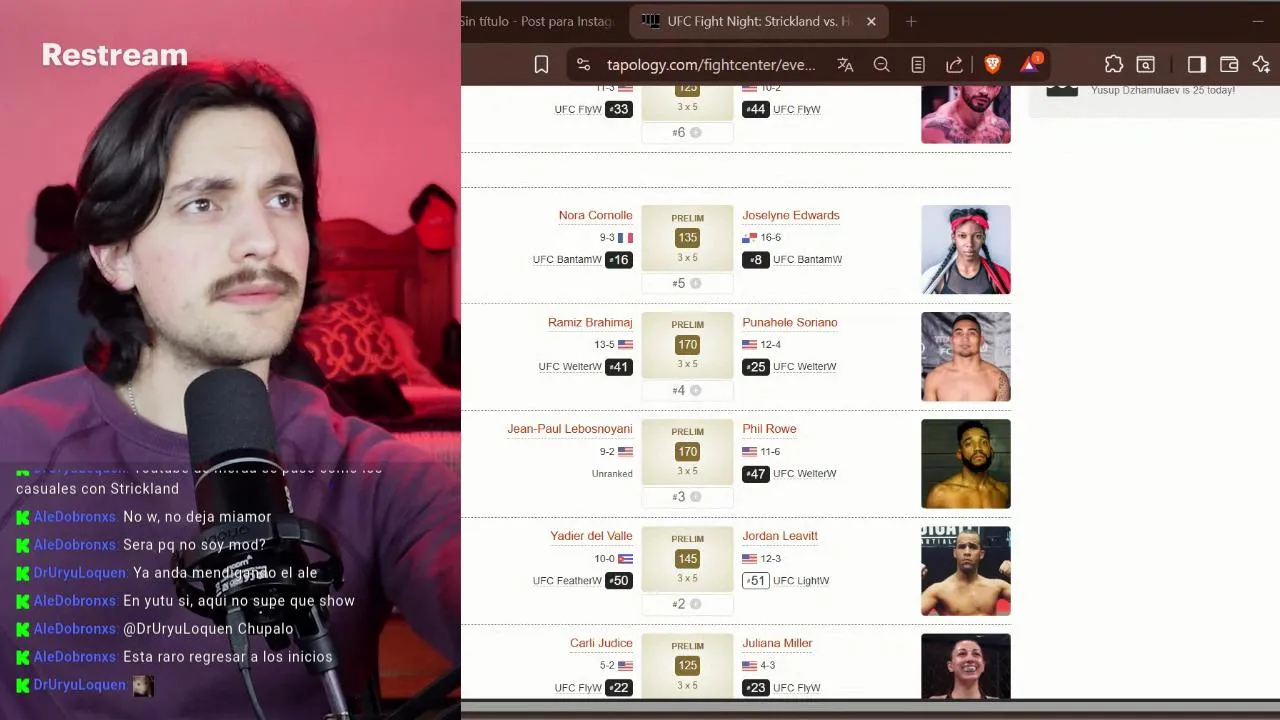Screen dimensions: 1280x720
Task: Click Ramiz Brahimaj's #41 rank badge
Action: click(619, 367)
